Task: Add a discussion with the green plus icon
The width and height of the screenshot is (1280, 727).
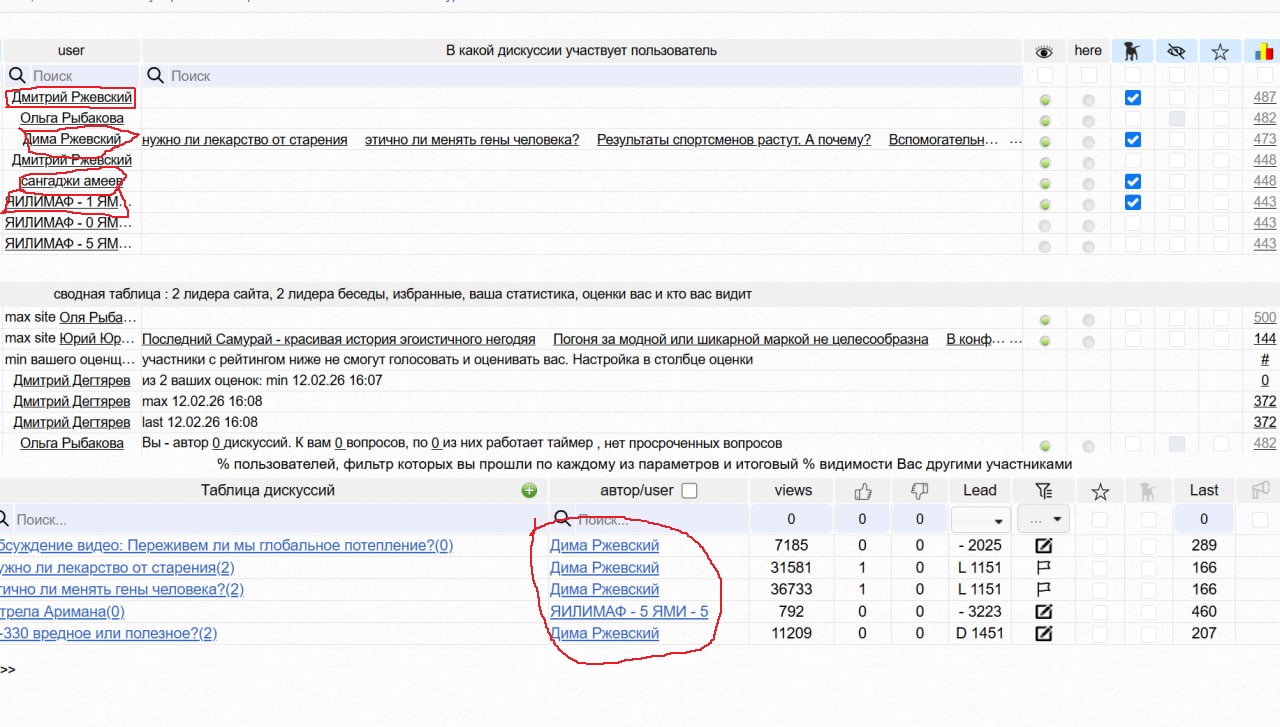Action: click(x=529, y=490)
